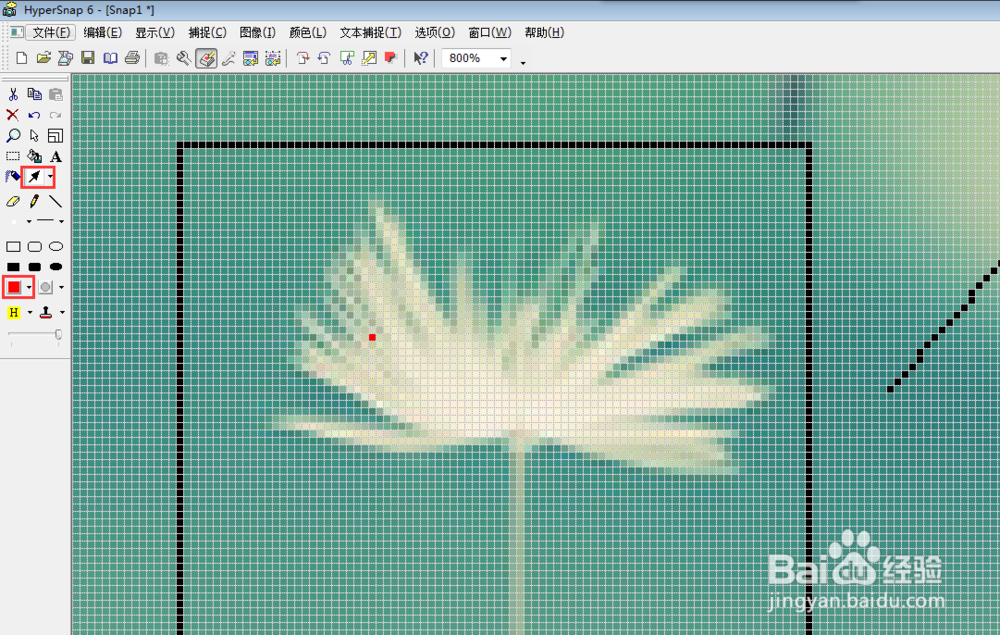Choose the dashed rectangular select tool
1000x635 pixels.
(13, 156)
